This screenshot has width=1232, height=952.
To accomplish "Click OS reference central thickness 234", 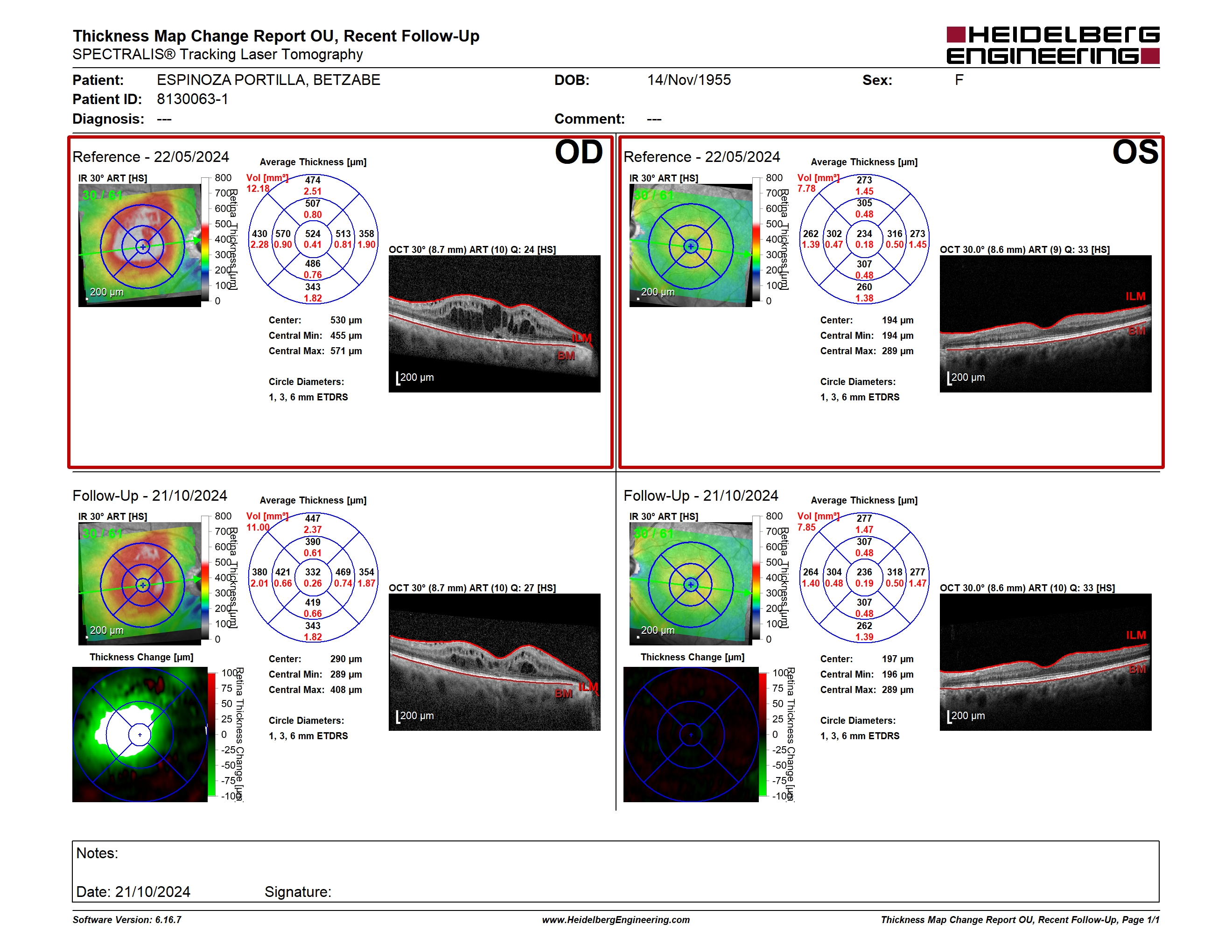I will pyautogui.click(x=864, y=233).
